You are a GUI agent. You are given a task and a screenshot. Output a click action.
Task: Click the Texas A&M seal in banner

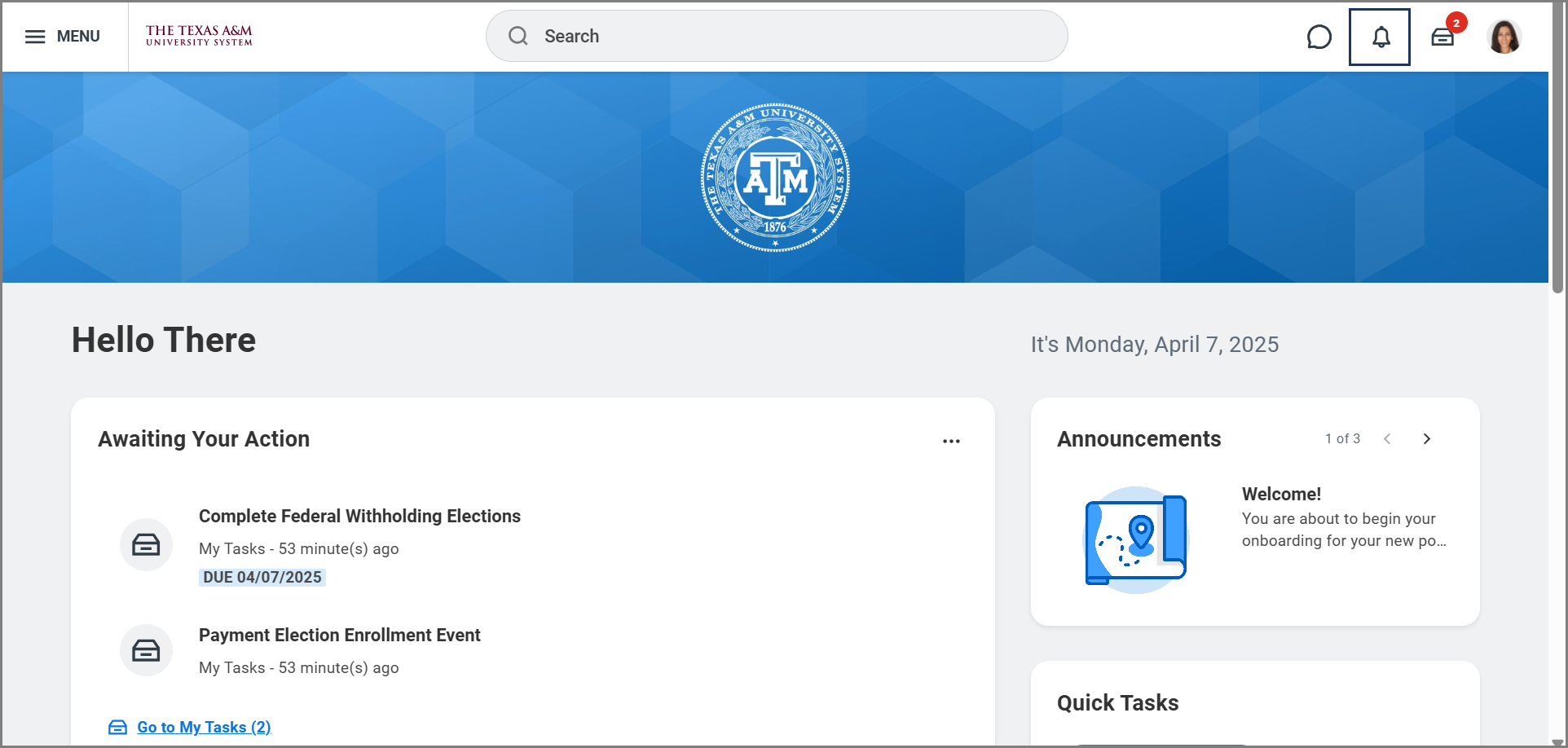pyautogui.click(x=775, y=178)
